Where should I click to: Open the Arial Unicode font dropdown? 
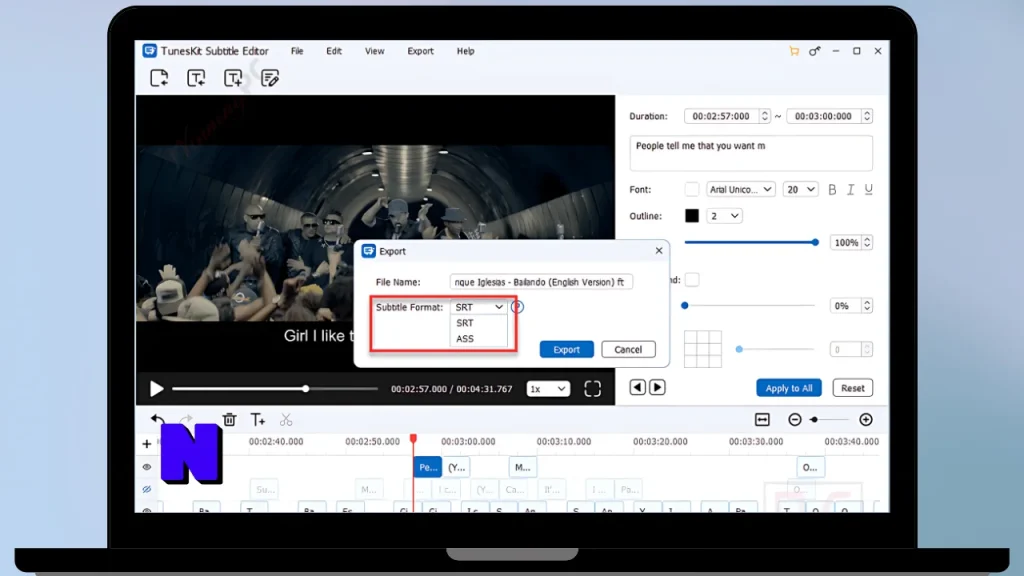click(741, 189)
